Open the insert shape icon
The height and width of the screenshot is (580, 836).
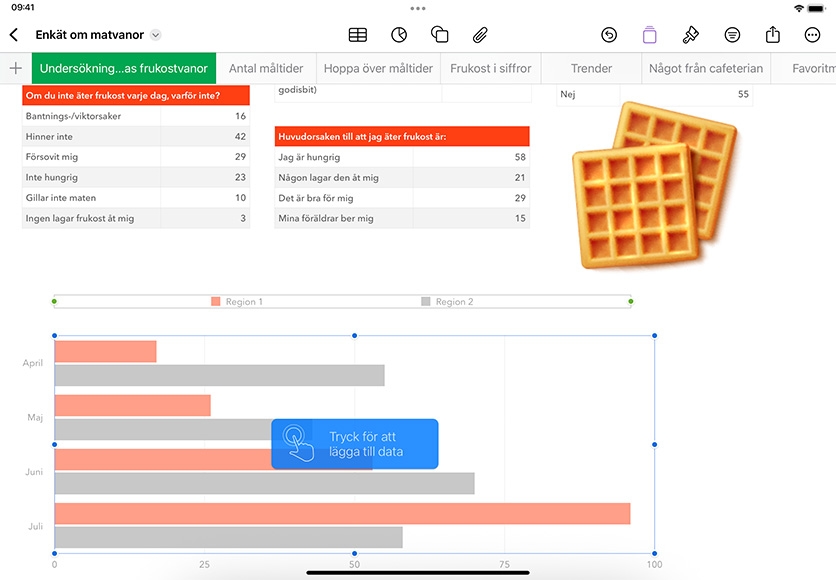tap(439, 35)
